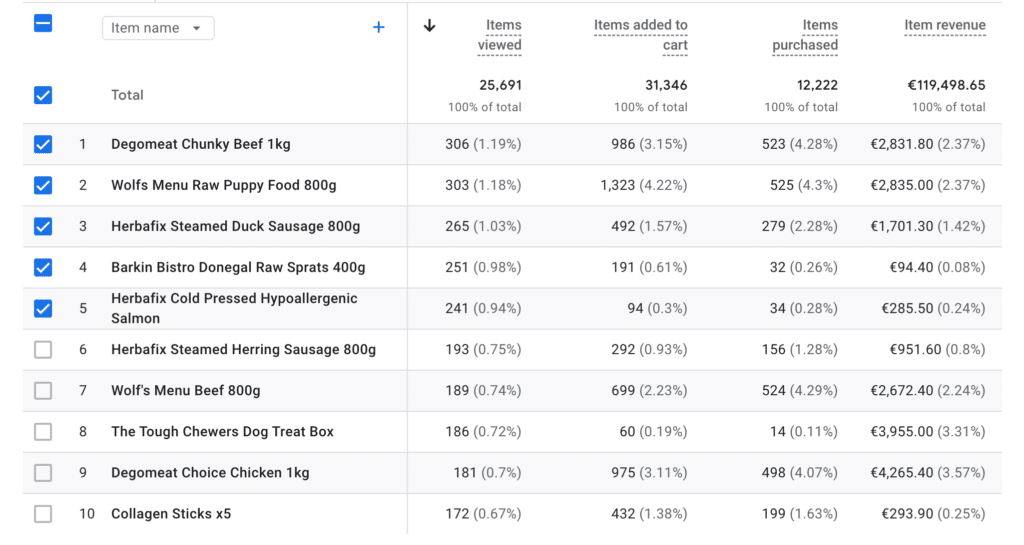Click The Tough Chewers Dog Treat Box name
Screen dimensions: 1024x545
[222, 432]
